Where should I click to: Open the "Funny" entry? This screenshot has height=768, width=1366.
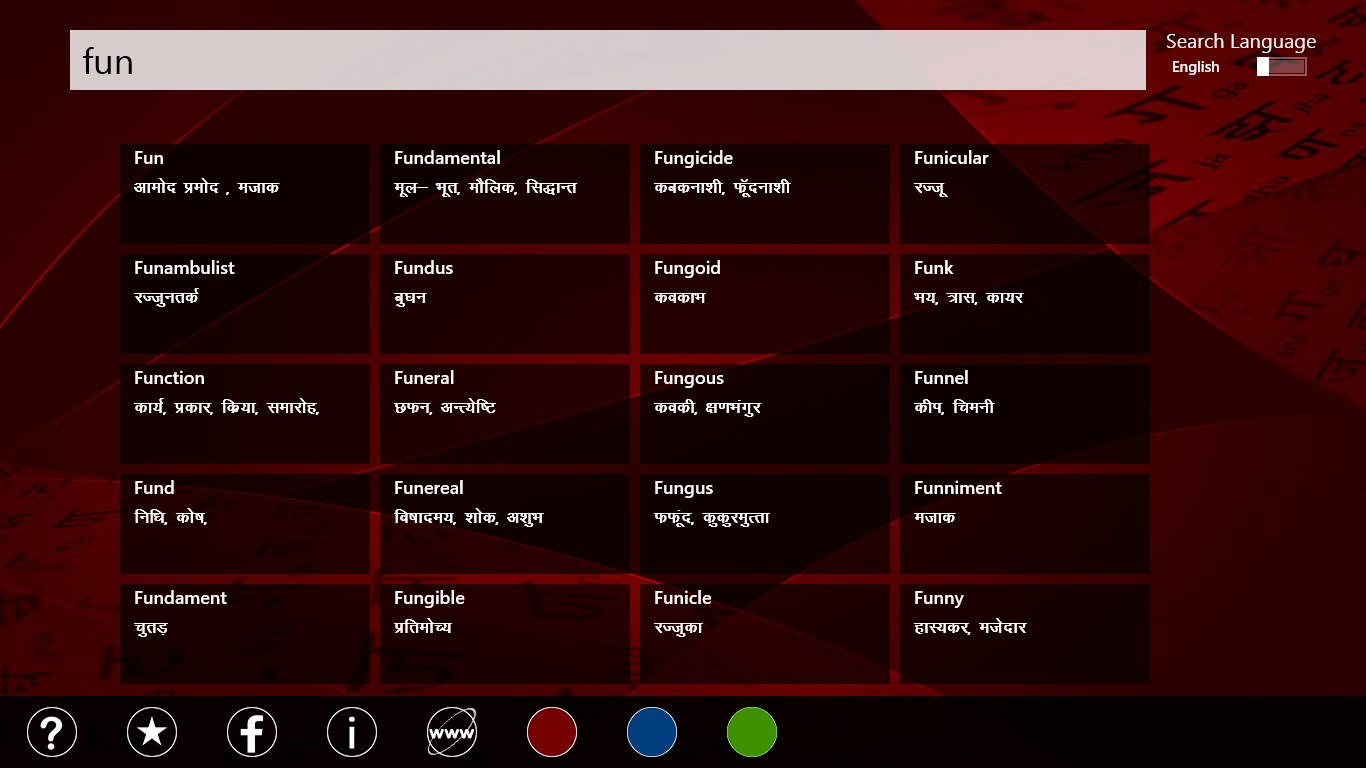point(1024,633)
